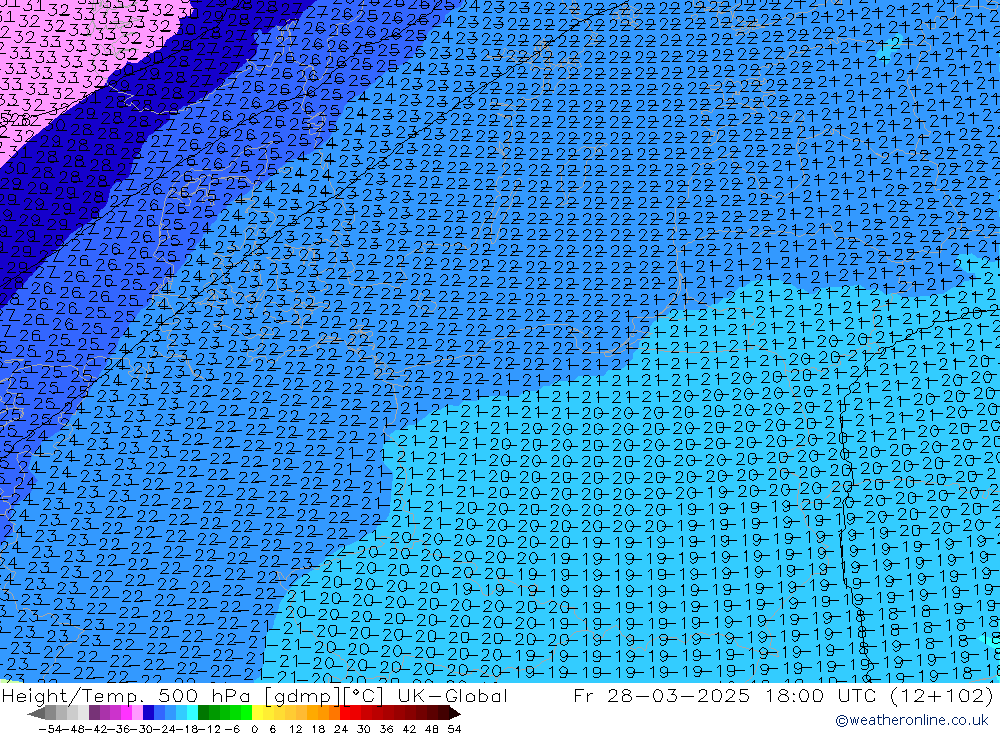This screenshot has width=1000, height=733.
Task: Click the '-18' legend scale value
Action: click(x=186, y=729)
